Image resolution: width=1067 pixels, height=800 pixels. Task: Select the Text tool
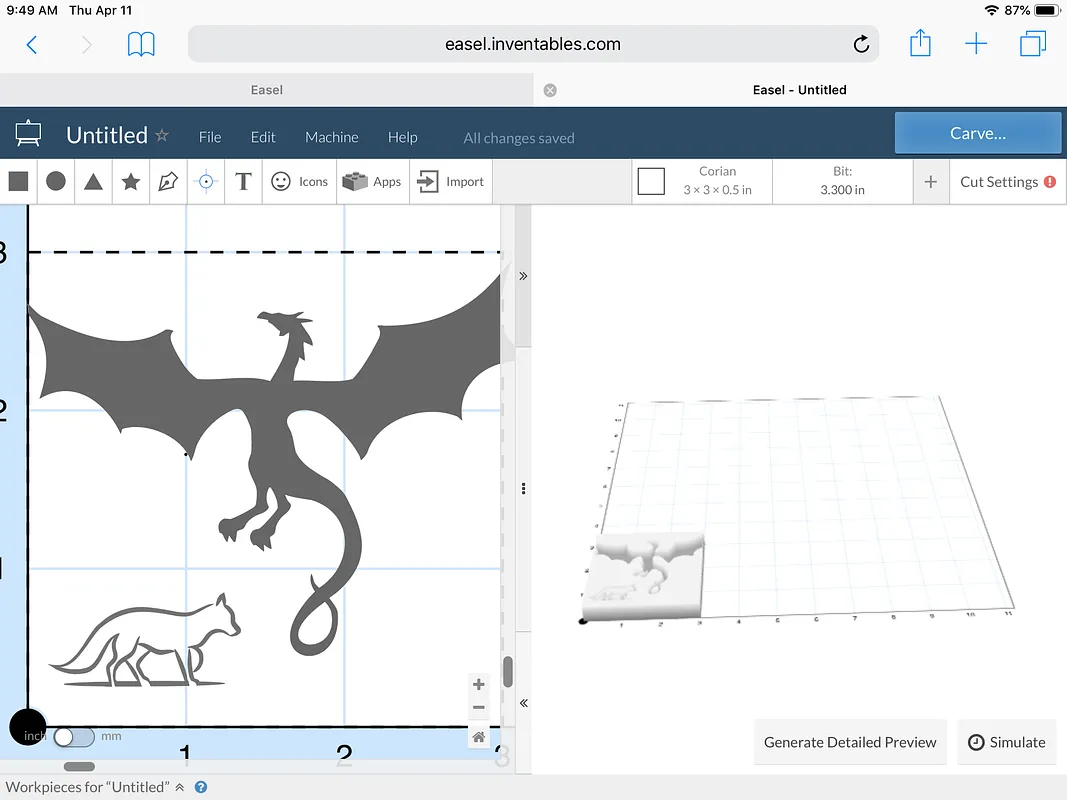[x=243, y=182]
